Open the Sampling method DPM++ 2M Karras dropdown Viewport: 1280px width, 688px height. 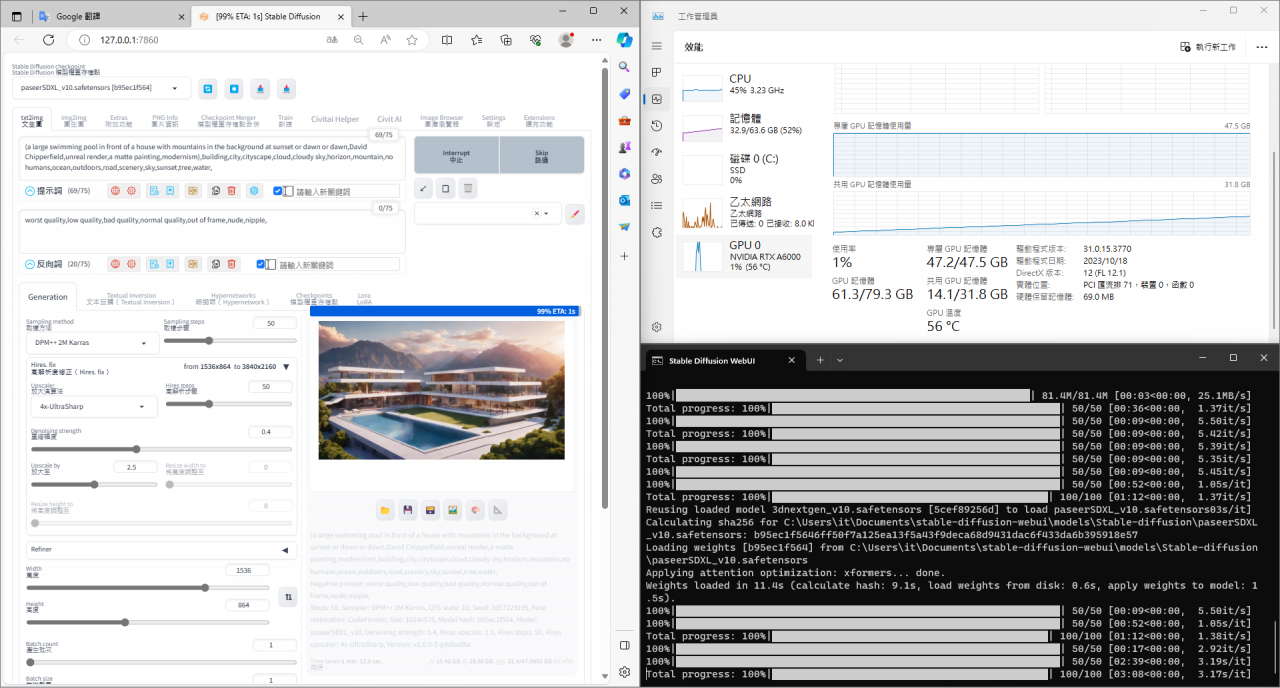tap(90, 343)
